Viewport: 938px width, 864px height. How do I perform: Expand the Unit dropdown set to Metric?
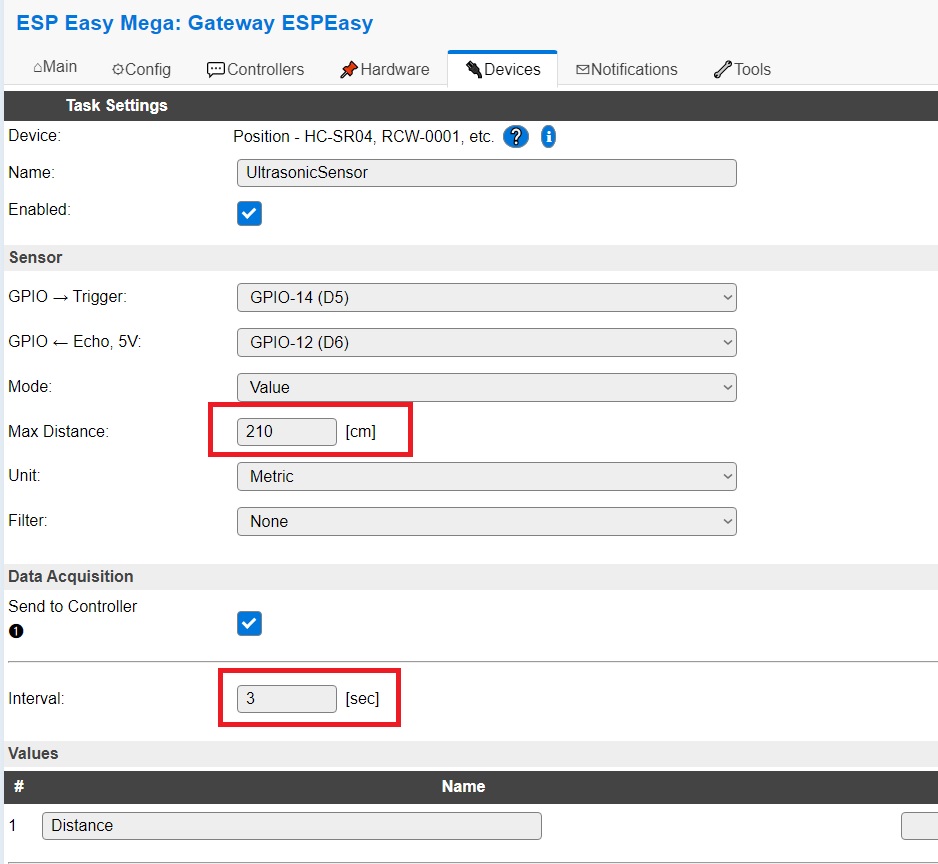pyautogui.click(x=486, y=476)
